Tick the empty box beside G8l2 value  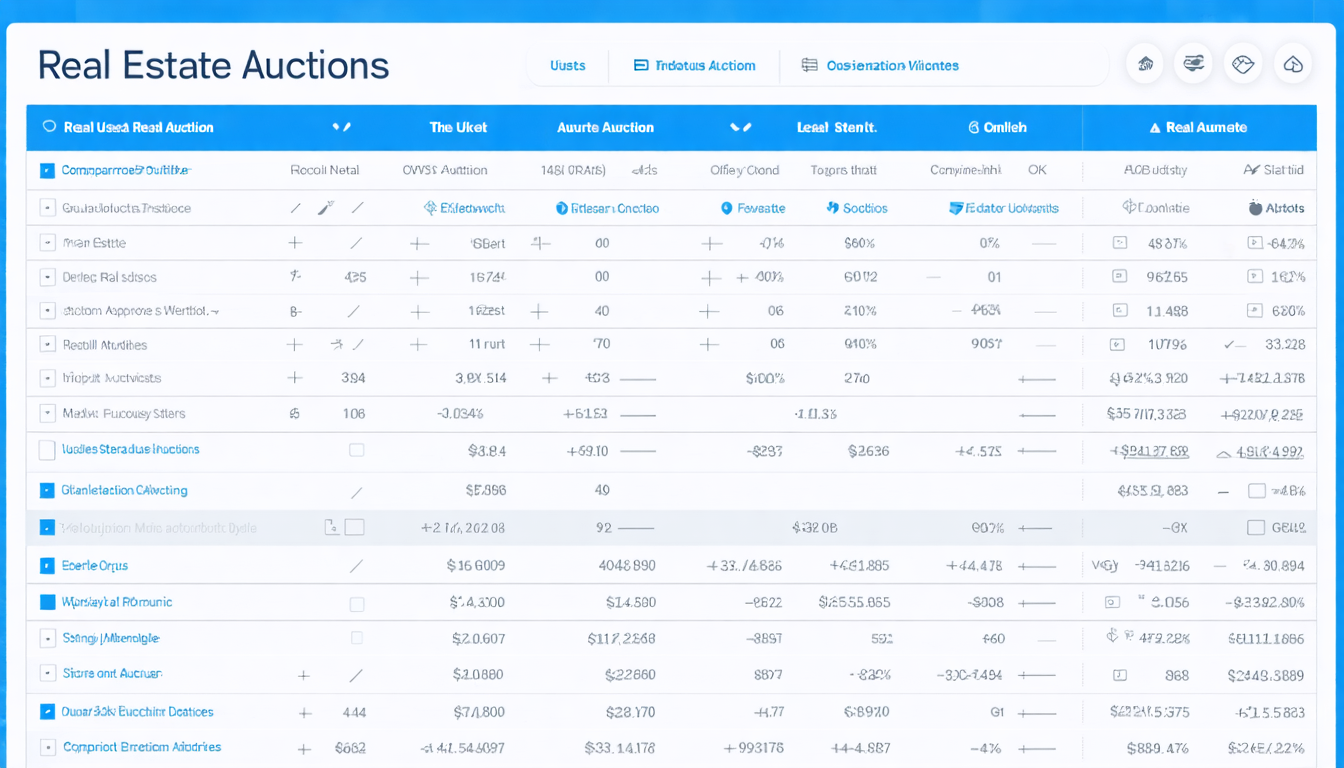point(1255,527)
